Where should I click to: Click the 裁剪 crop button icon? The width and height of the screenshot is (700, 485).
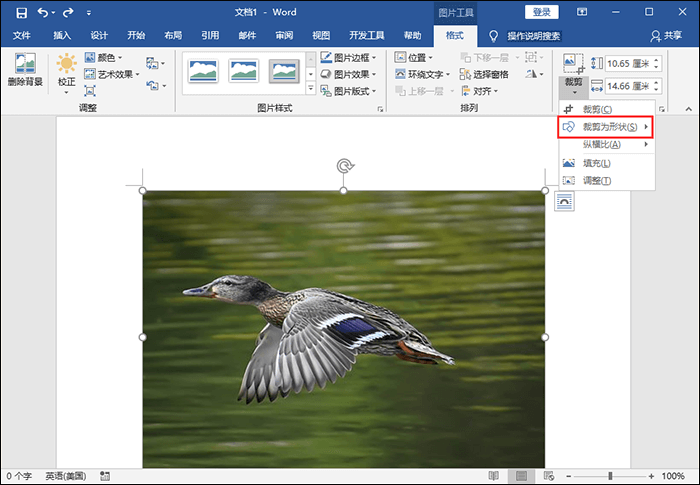(573, 64)
